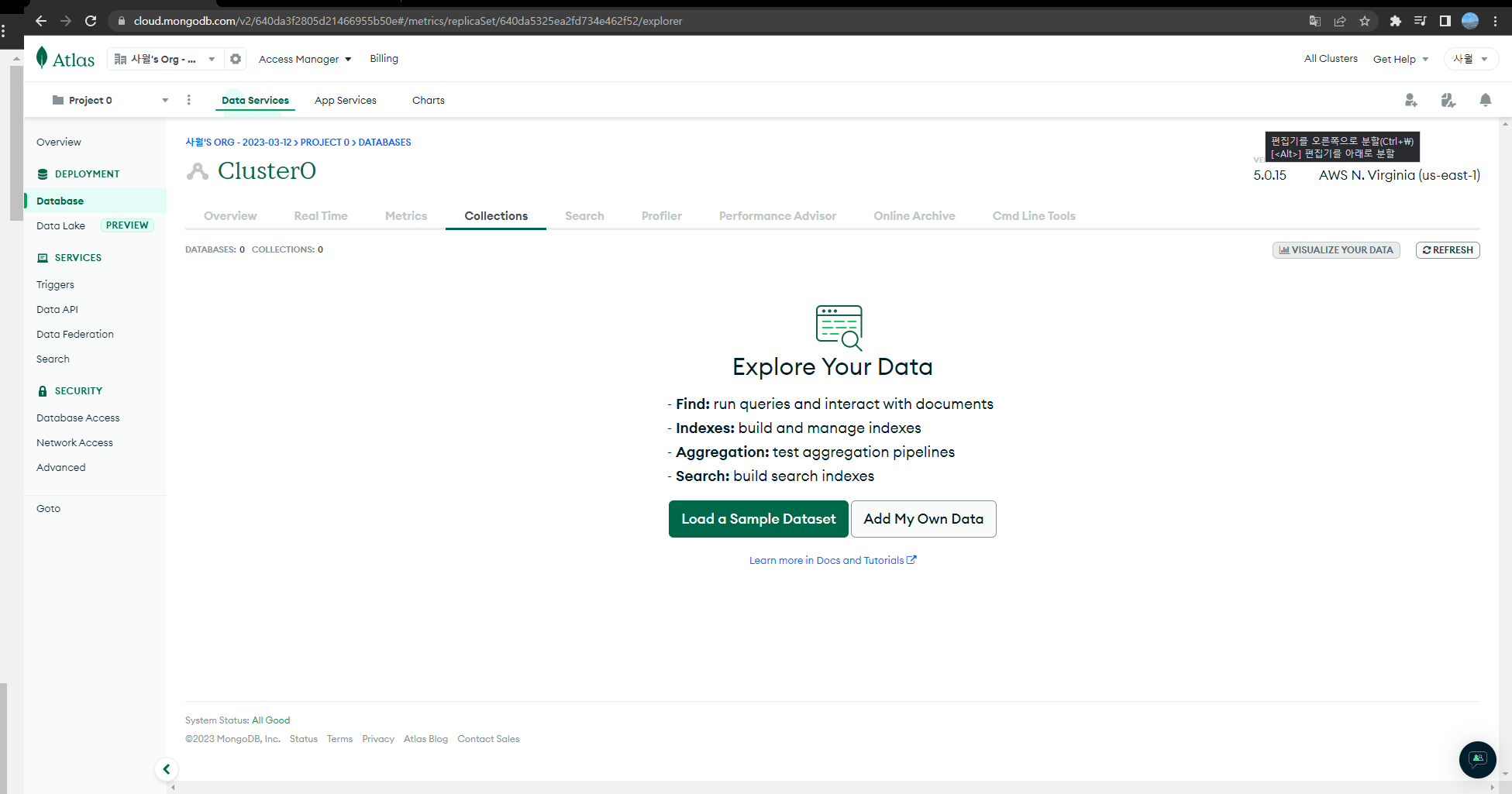Click browser back arrow
The image size is (1512, 794).
coord(41,21)
